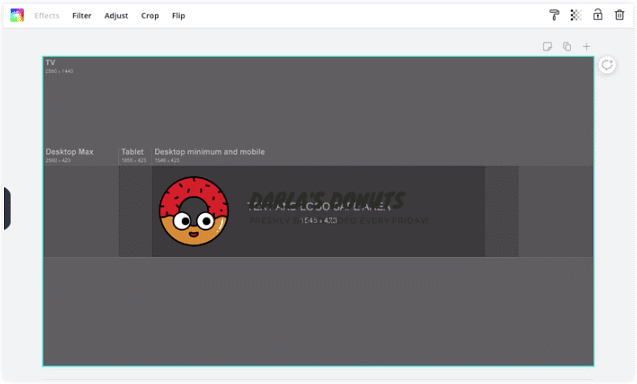Toggle the lock icon
The image size is (637, 384).
point(598,15)
